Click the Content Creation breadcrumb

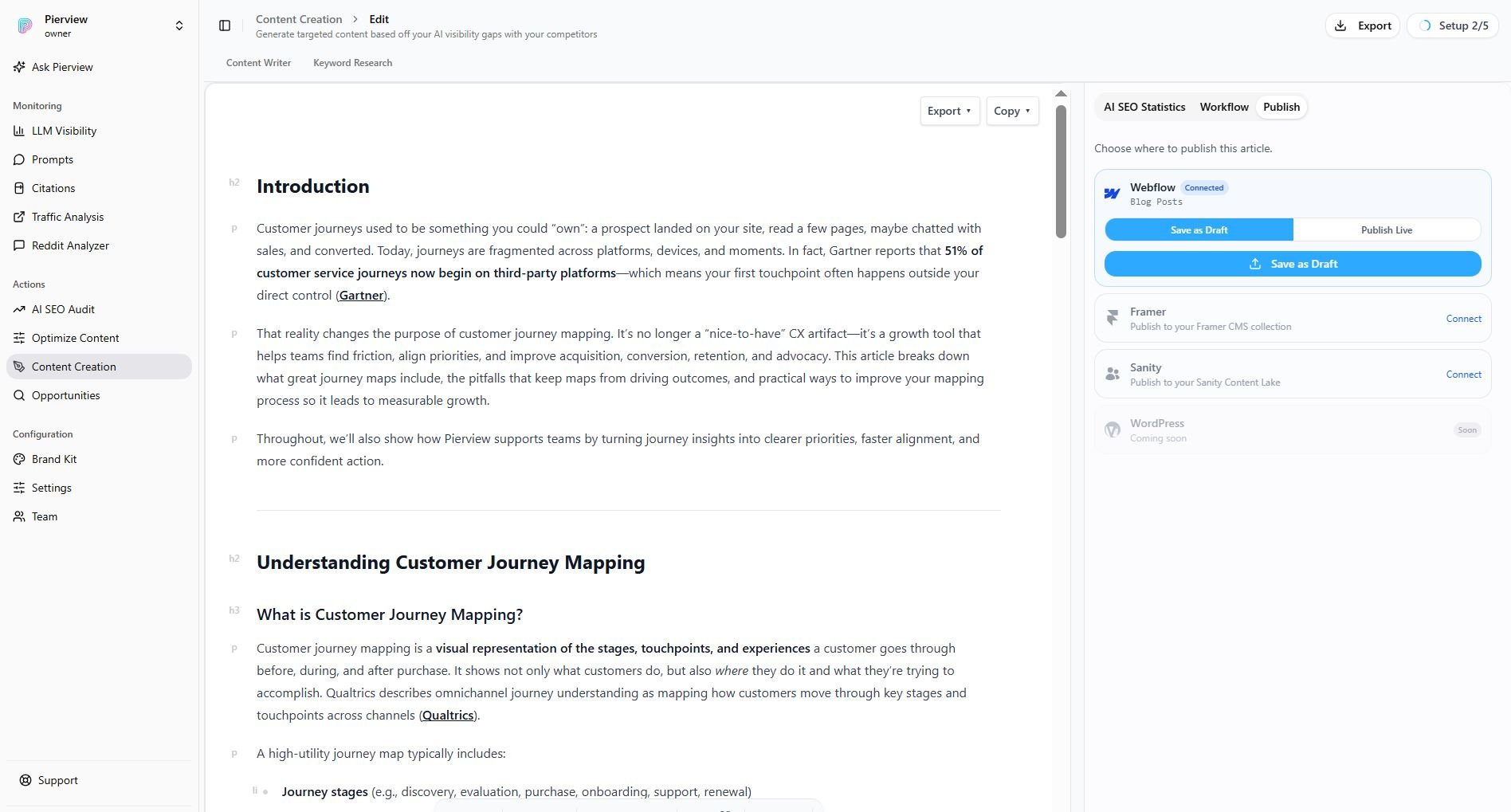(299, 19)
